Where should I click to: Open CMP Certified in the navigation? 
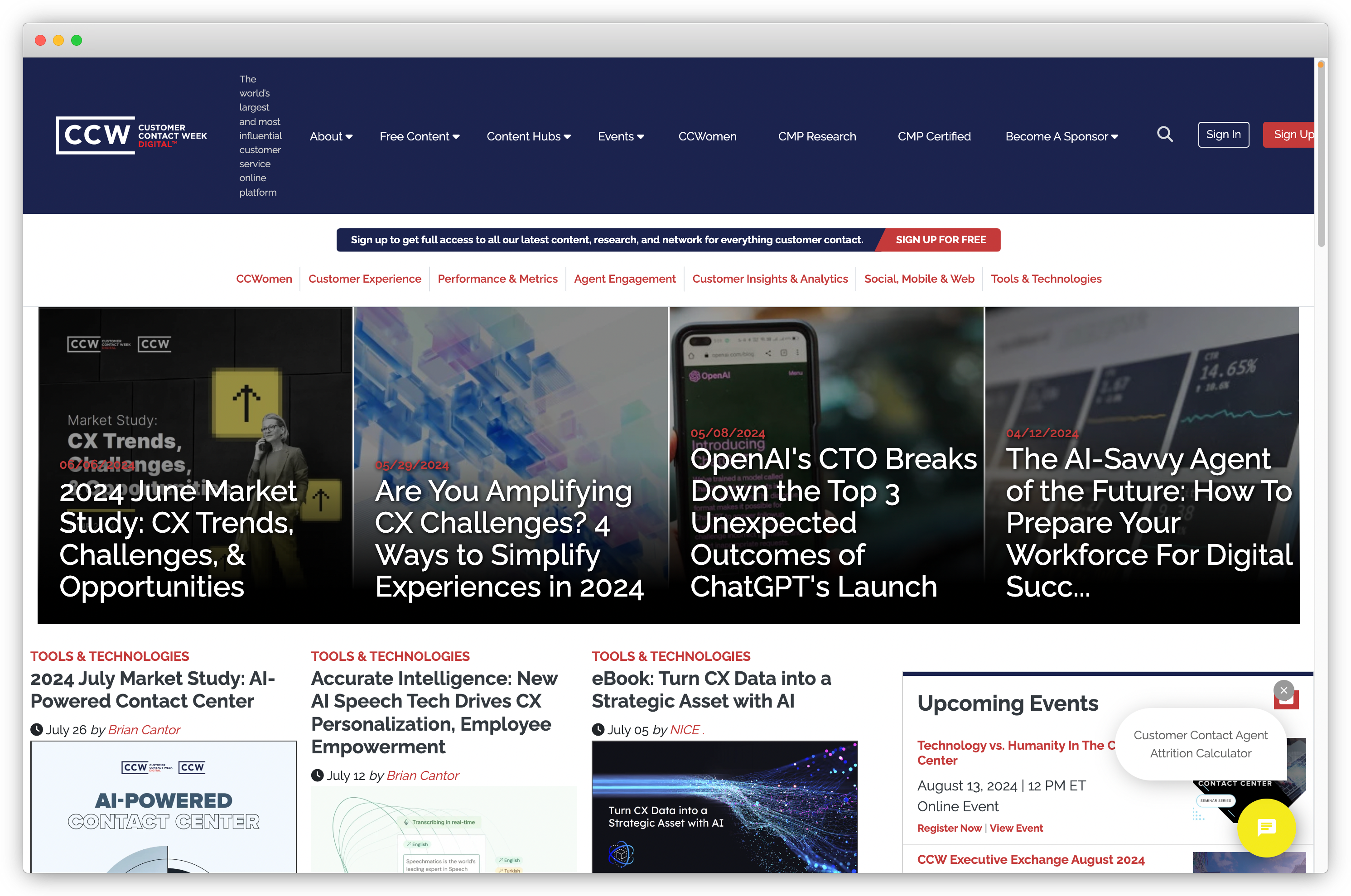pyautogui.click(x=934, y=136)
